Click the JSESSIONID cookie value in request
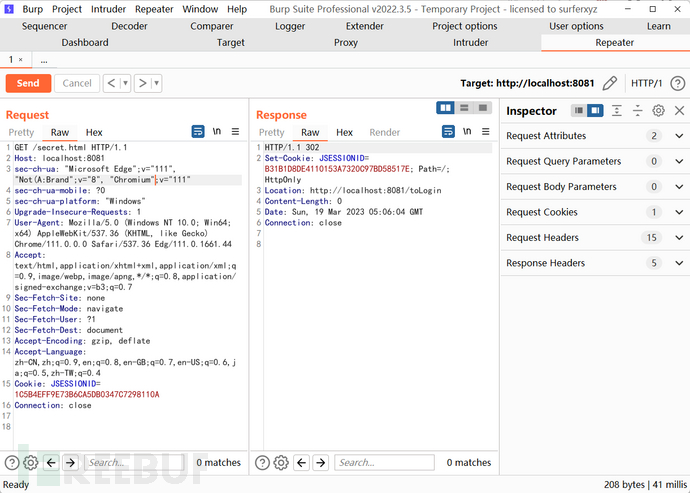This screenshot has width=690, height=493. [87, 394]
